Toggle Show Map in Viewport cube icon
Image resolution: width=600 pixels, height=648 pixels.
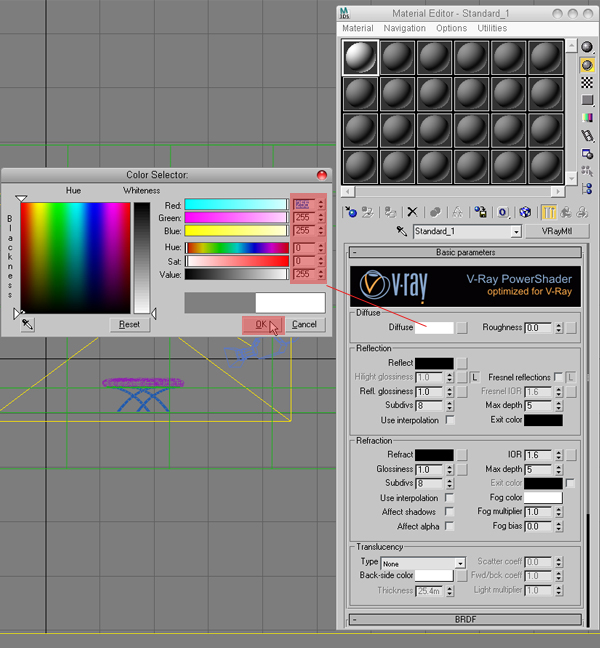525,212
